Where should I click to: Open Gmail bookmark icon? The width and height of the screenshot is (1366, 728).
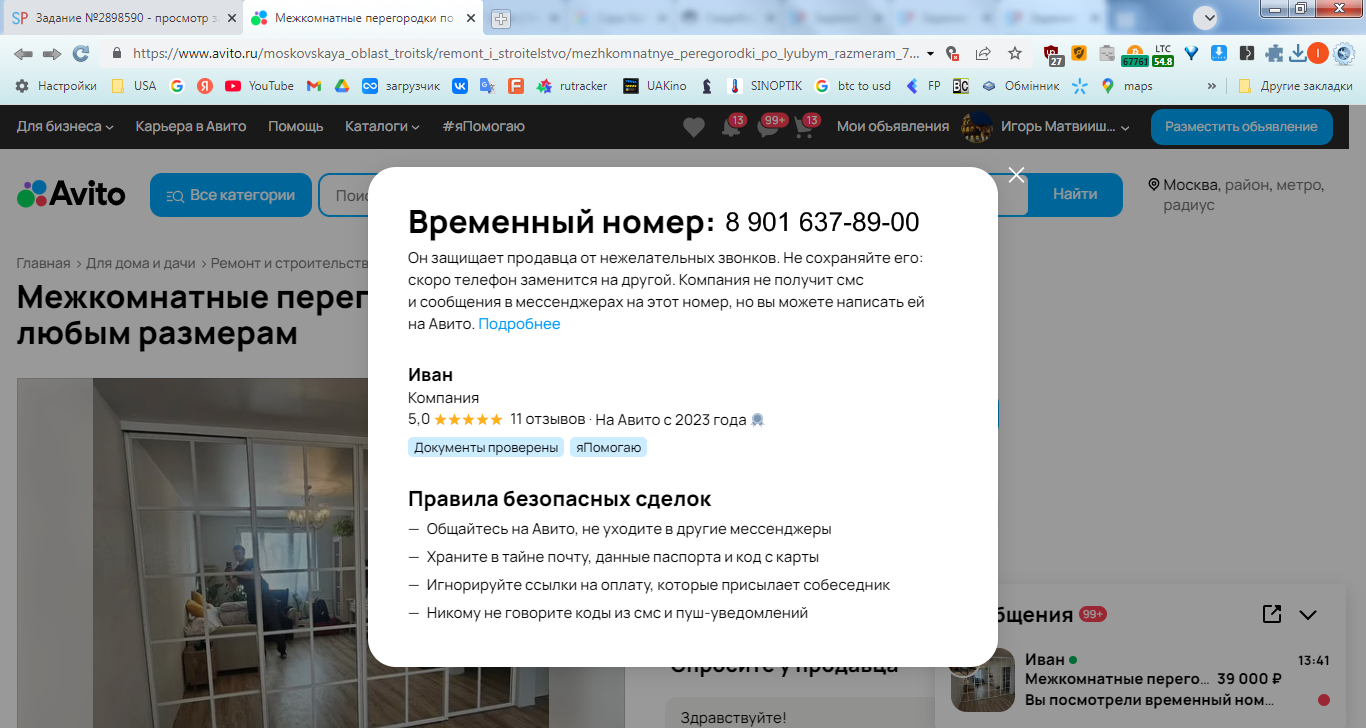coord(314,86)
